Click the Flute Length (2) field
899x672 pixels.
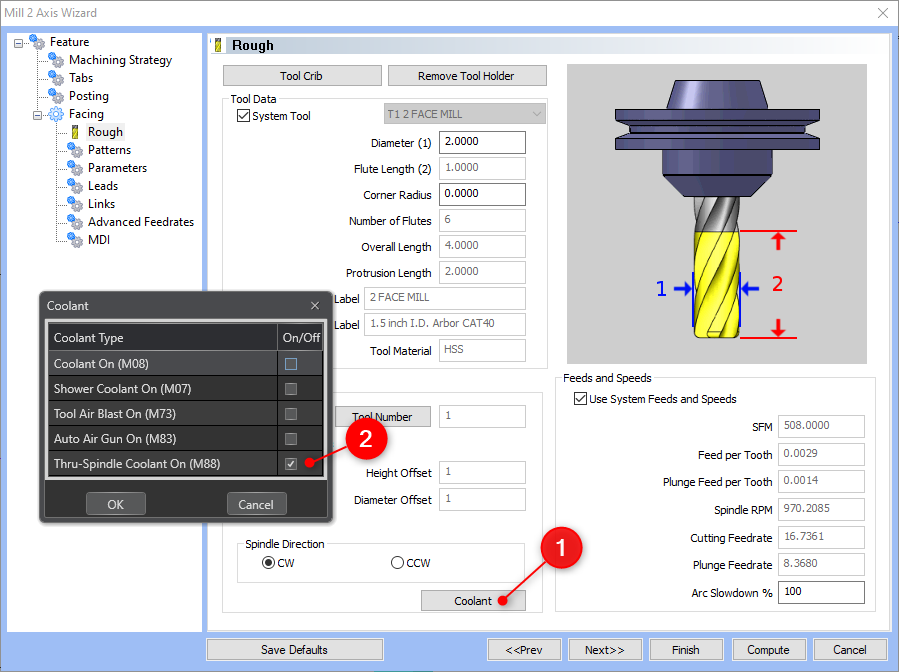(482, 168)
